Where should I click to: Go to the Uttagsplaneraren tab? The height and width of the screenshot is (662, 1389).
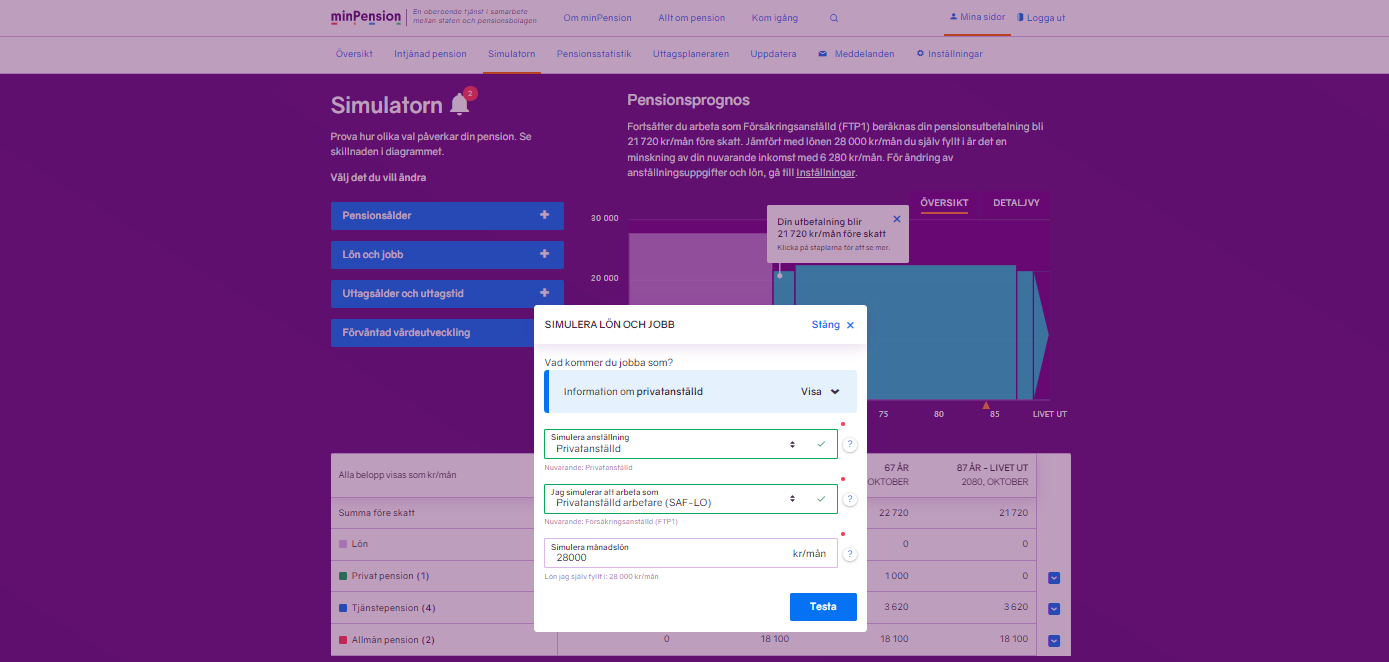click(691, 54)
